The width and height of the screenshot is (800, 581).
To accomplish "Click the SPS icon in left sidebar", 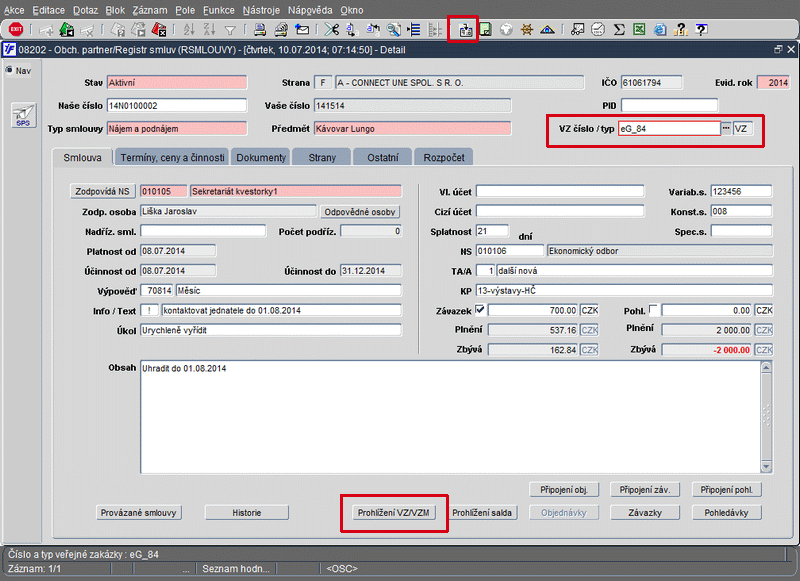I will click(23, 115).
